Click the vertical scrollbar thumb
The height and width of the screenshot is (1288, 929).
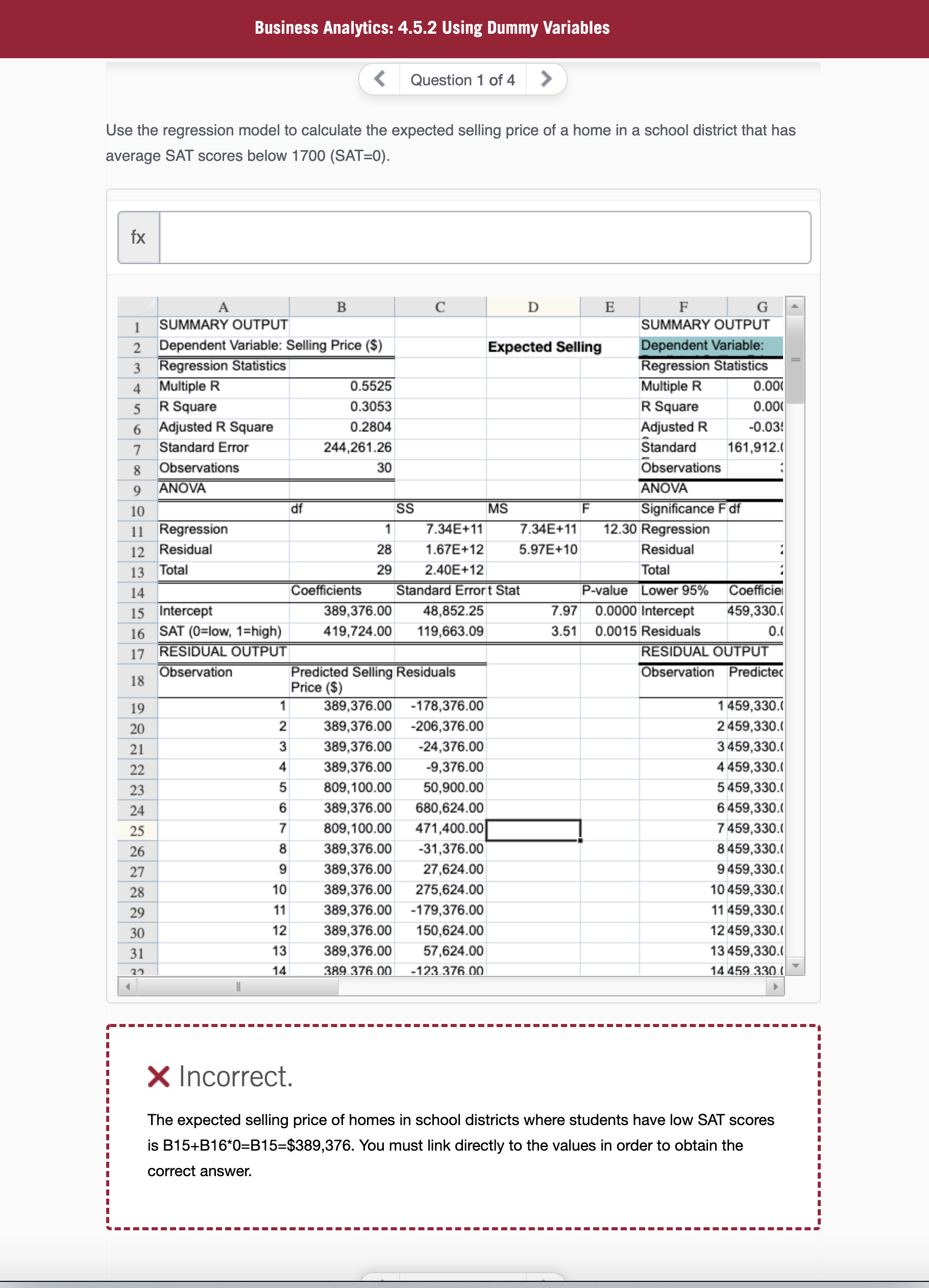(795, 360)
